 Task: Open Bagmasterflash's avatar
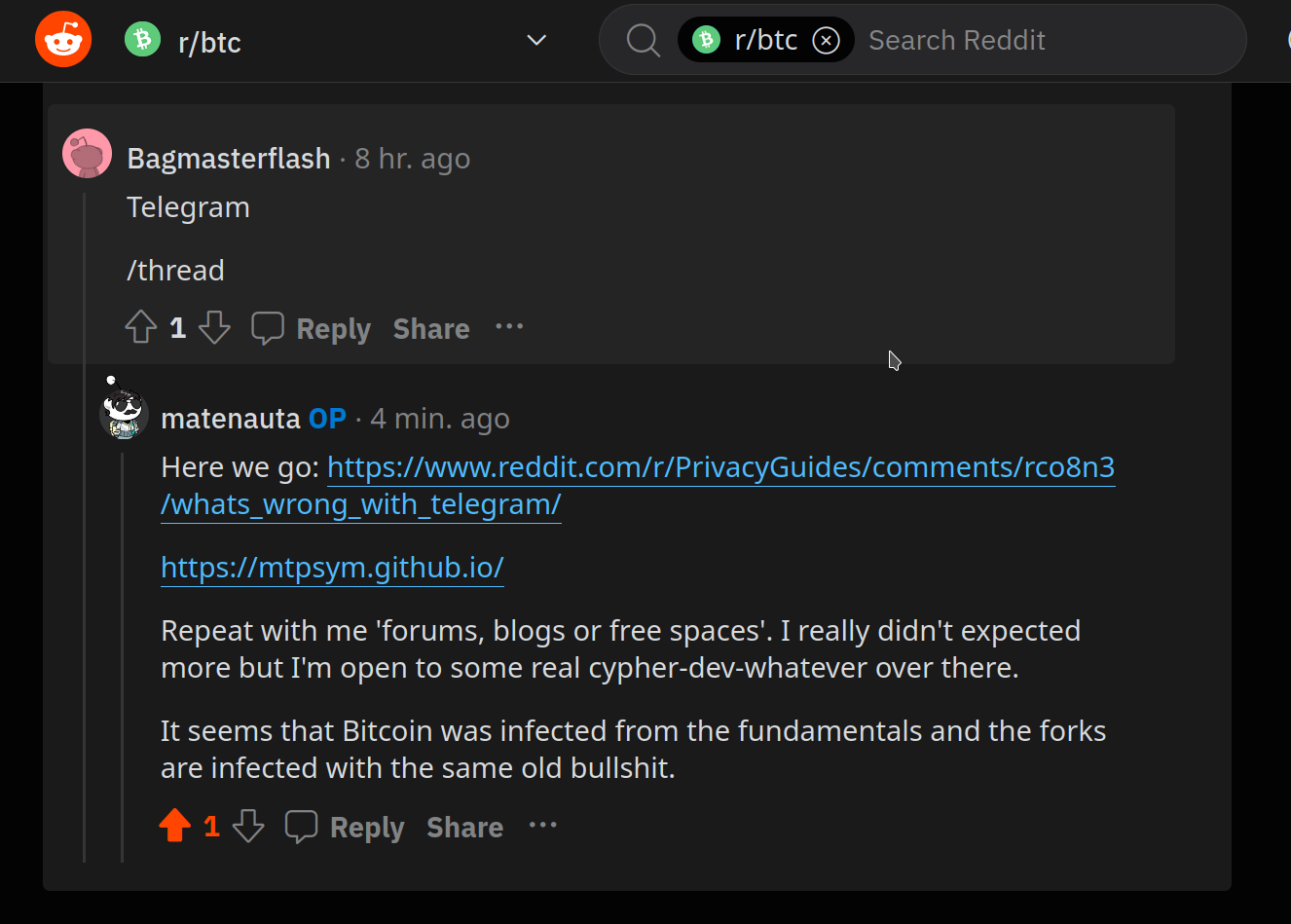[x=87, y=154]
